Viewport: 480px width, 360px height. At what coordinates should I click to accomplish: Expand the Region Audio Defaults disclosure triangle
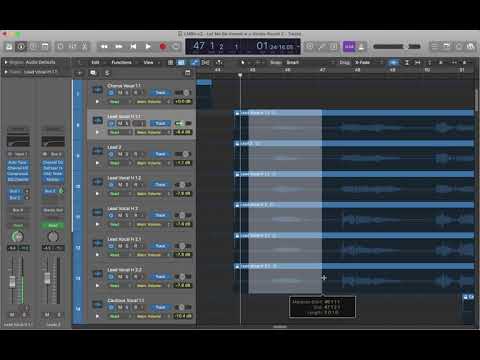pos(6,62)
